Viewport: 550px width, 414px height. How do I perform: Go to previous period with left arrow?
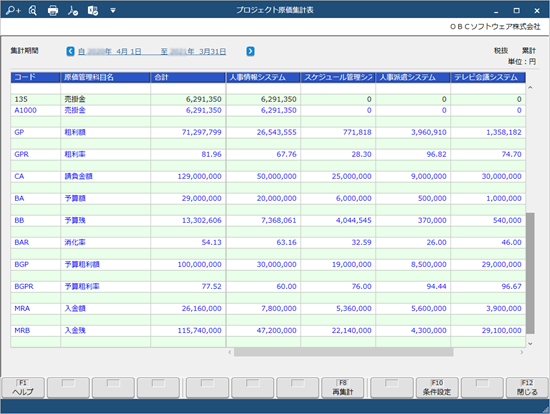pyautogui.click(x=71, y=51)
